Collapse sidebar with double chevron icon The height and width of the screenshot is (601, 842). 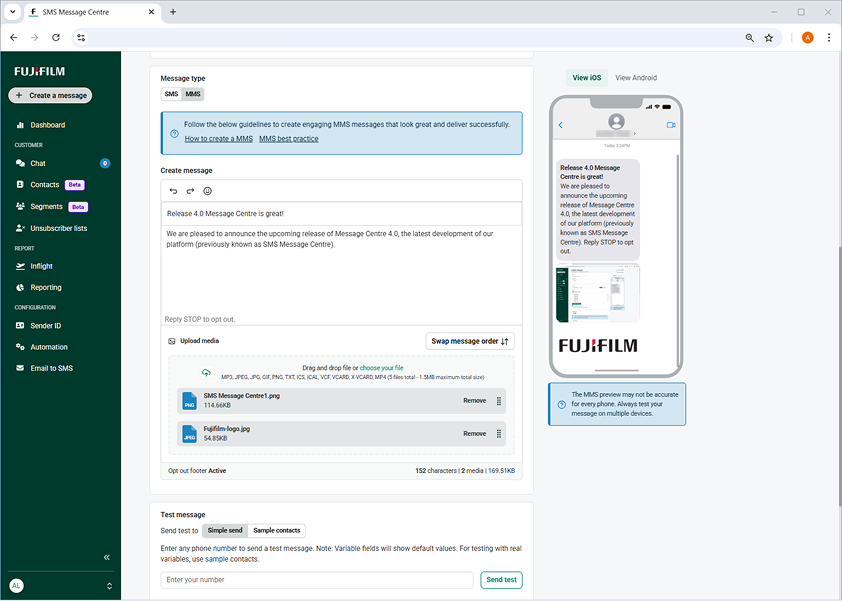(x=106, y=557)
